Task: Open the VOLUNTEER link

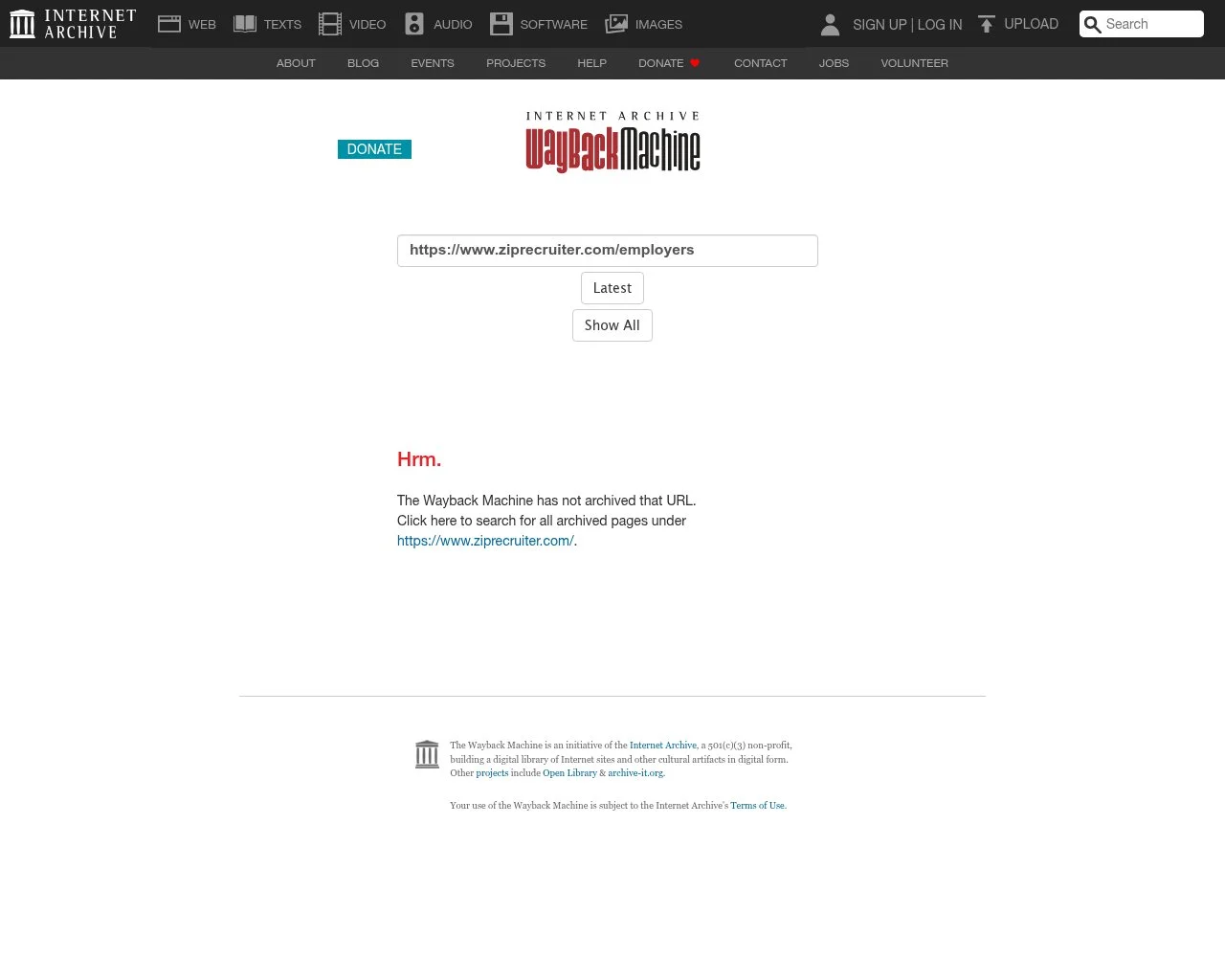Action: (915, 63)
